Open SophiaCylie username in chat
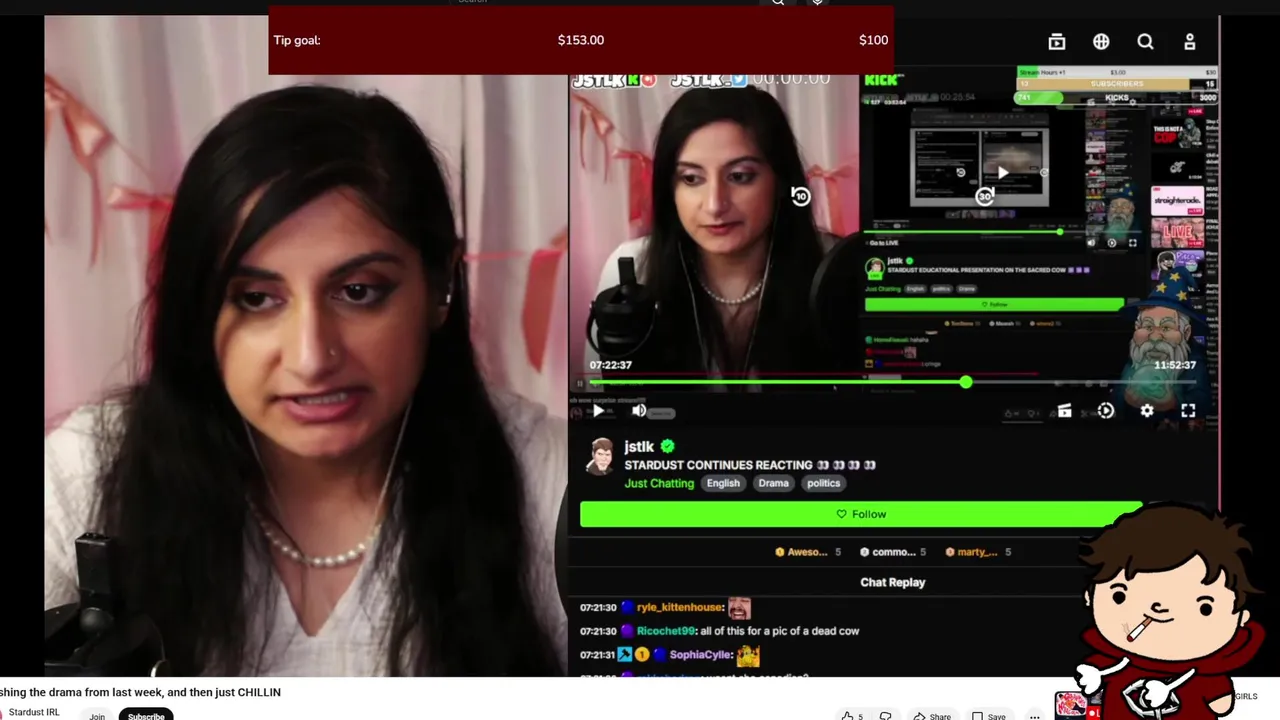This screenshot has height=720, width=1280. [701, 655]
